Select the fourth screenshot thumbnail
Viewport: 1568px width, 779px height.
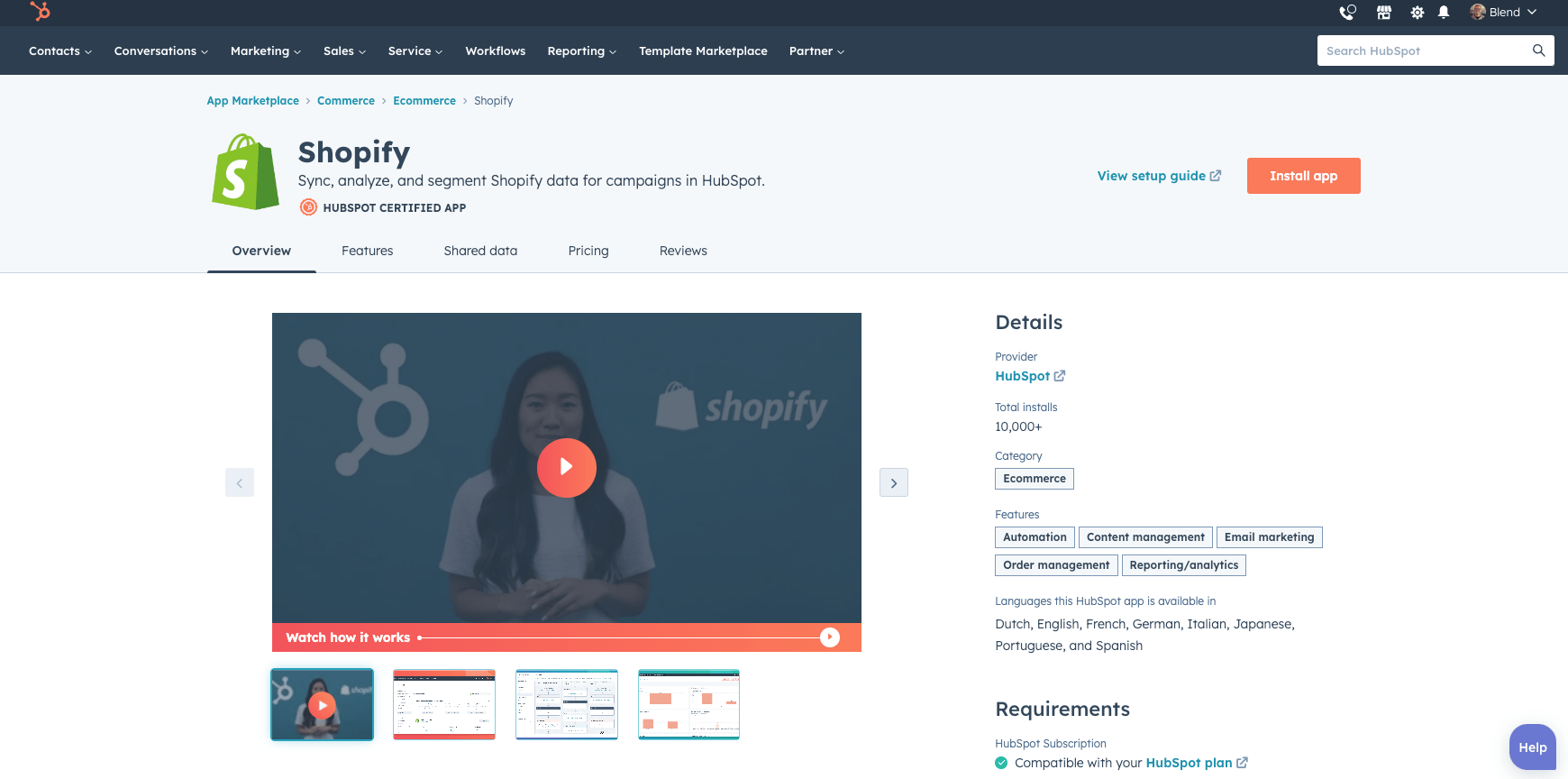point(688,704)
